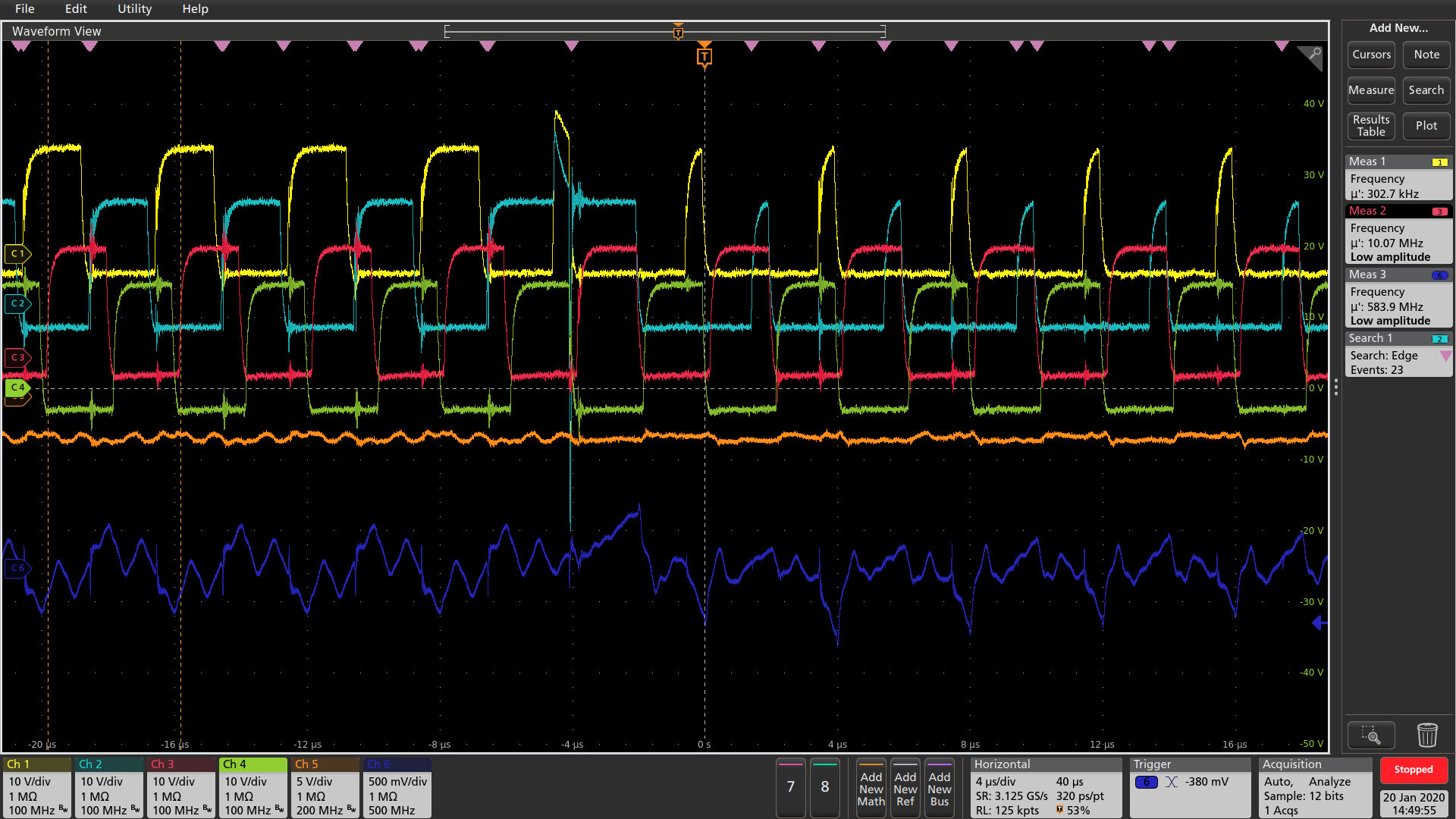1456x819 pixels.
Task: Open the Utility menu
Action: coord(134,9)
